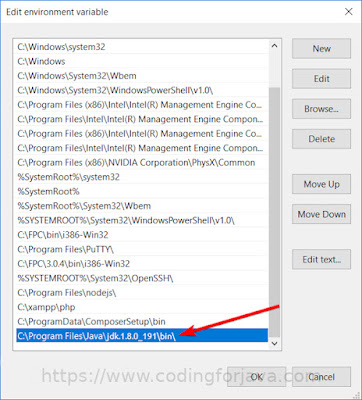The width and height of the screenshot is (362, 400).
Task: Delete the selected path entry
Action: coord(321,139)
